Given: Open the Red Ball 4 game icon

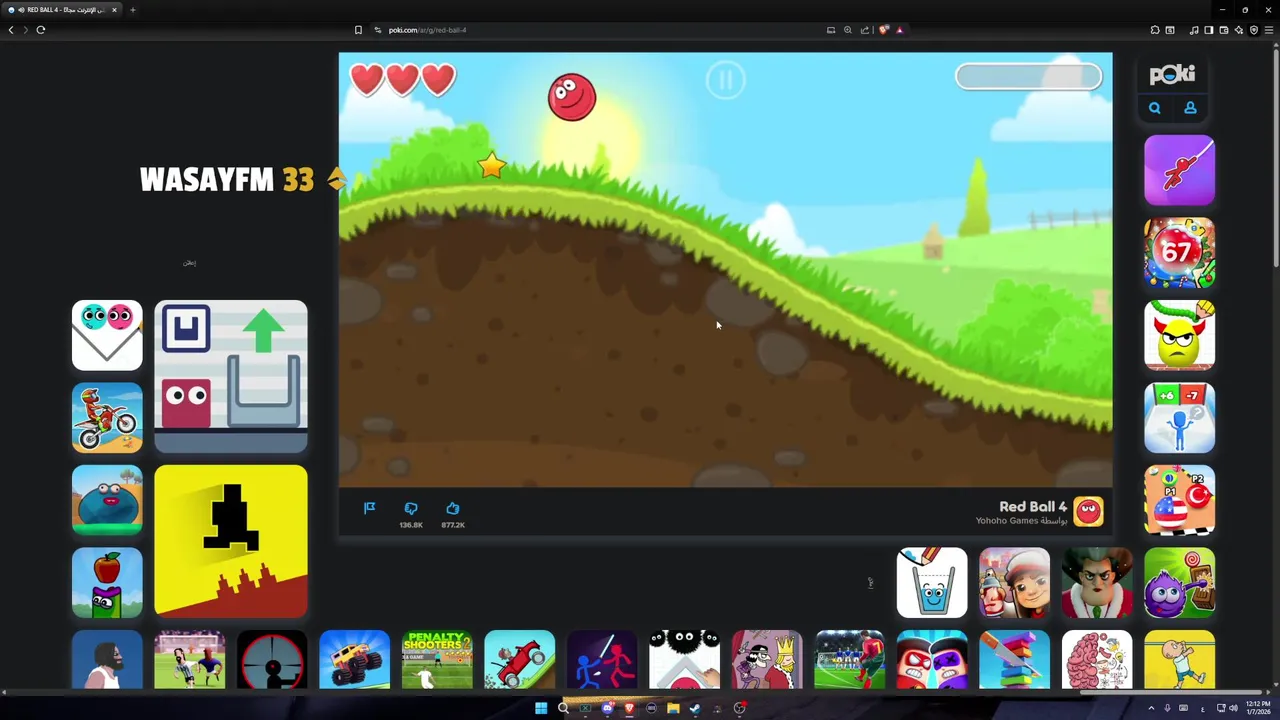Looking at the screenshot, I should [x=1088, y=511].
